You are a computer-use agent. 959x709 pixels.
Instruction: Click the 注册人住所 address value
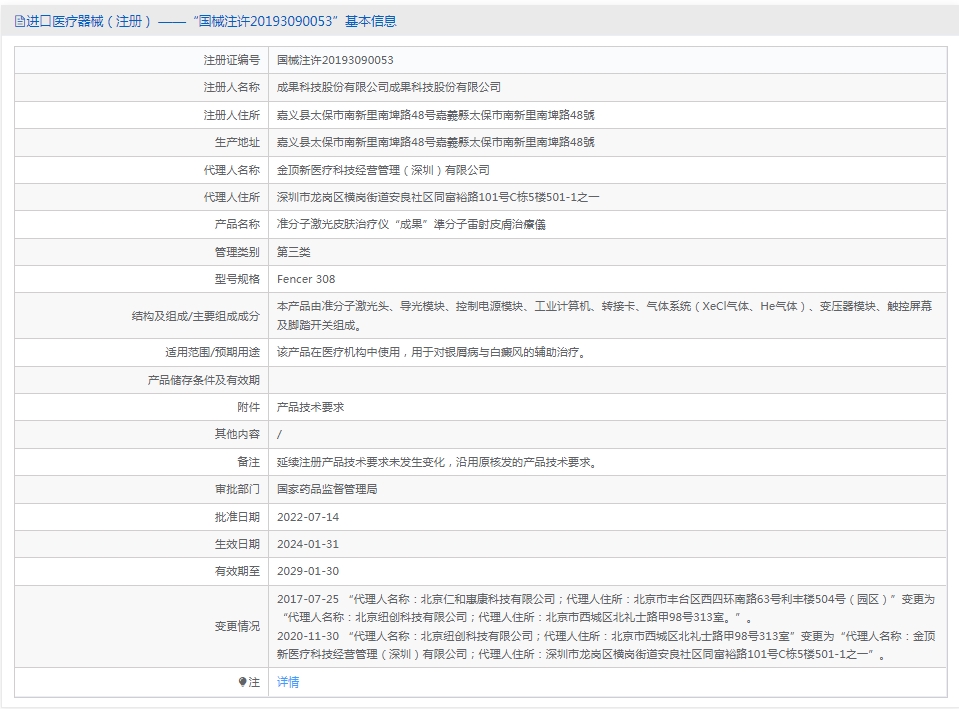coord(435,115)
